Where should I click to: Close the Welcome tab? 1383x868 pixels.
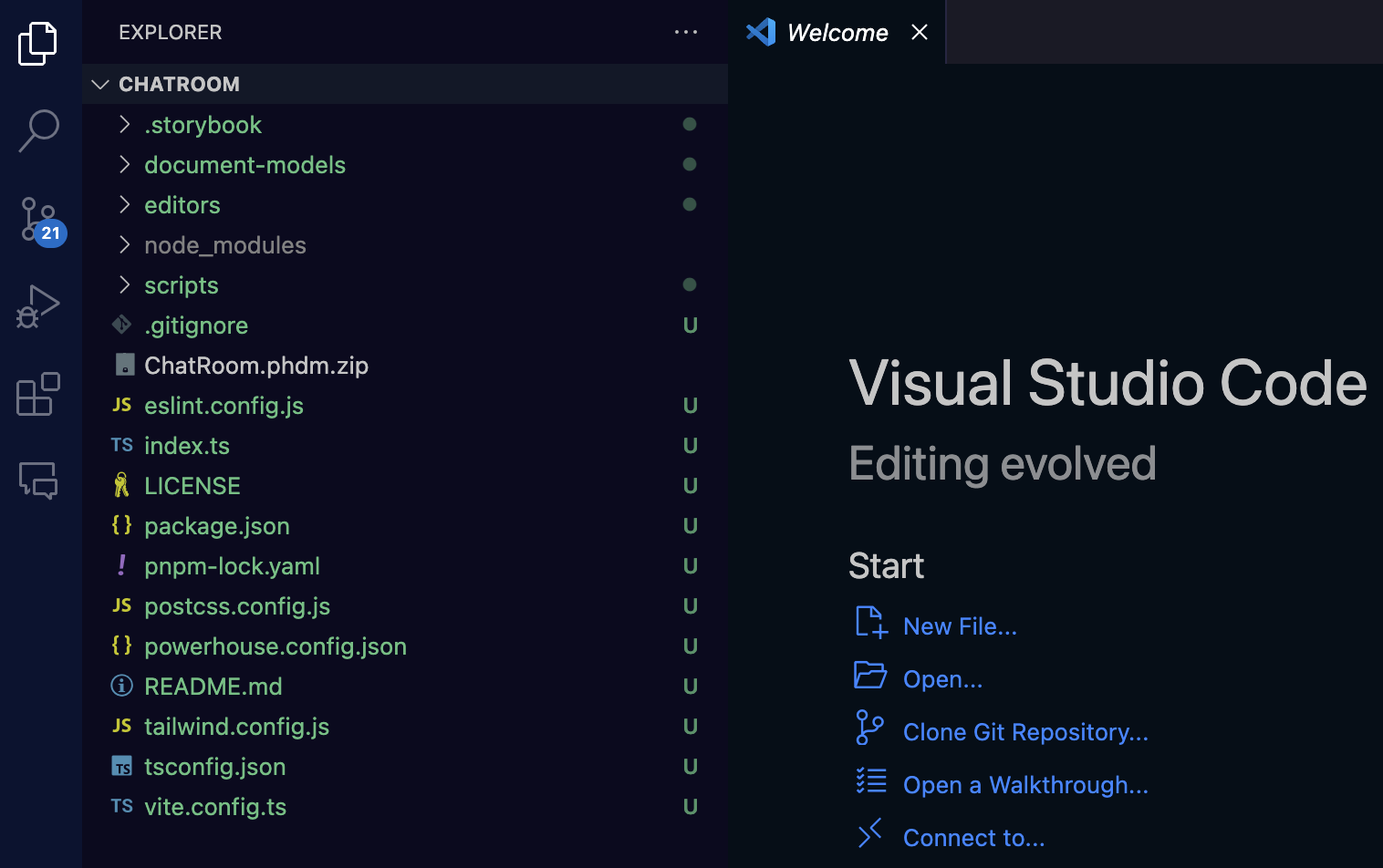920,32
